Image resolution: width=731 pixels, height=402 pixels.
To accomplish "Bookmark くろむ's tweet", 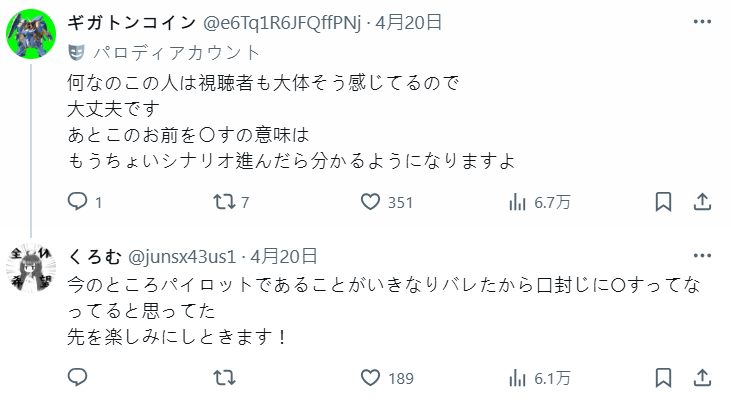I will [662, 377].
